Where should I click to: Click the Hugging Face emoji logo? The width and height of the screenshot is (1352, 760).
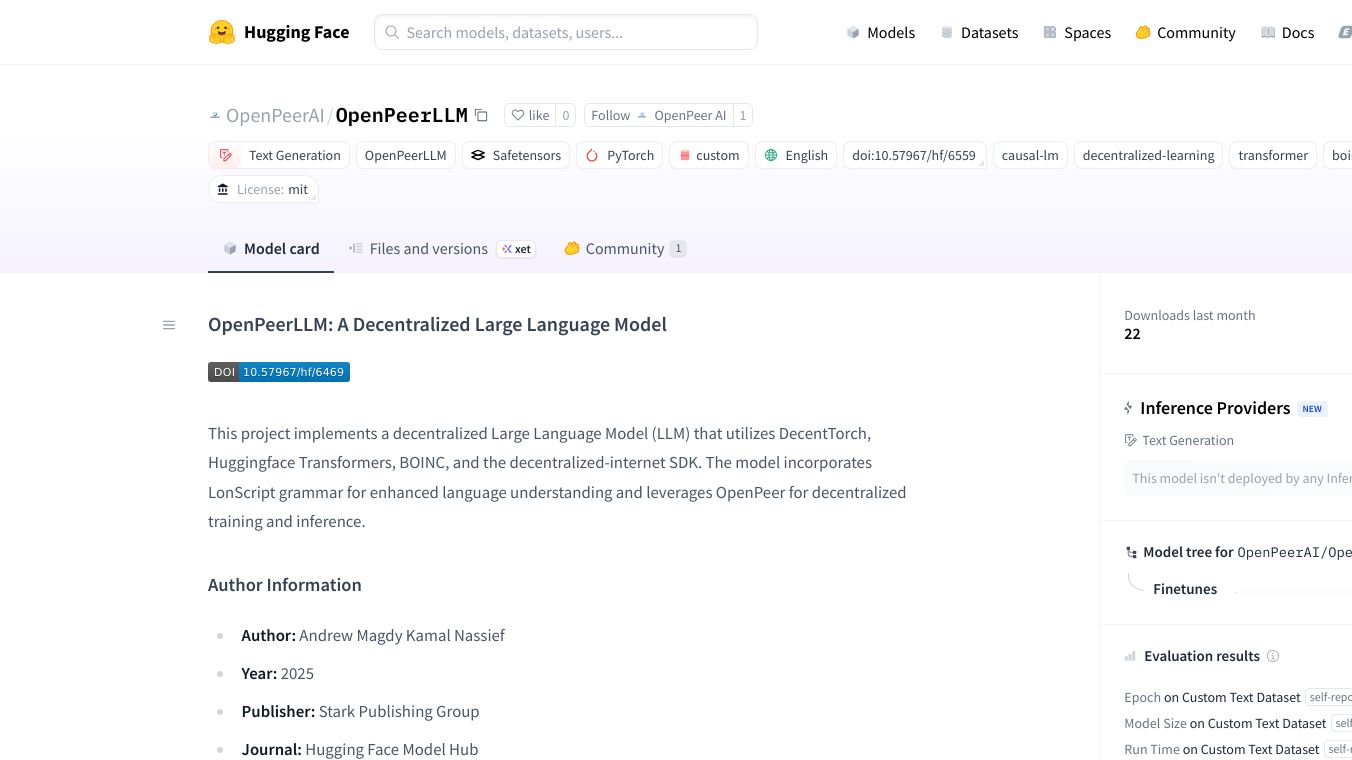[221, 32]
